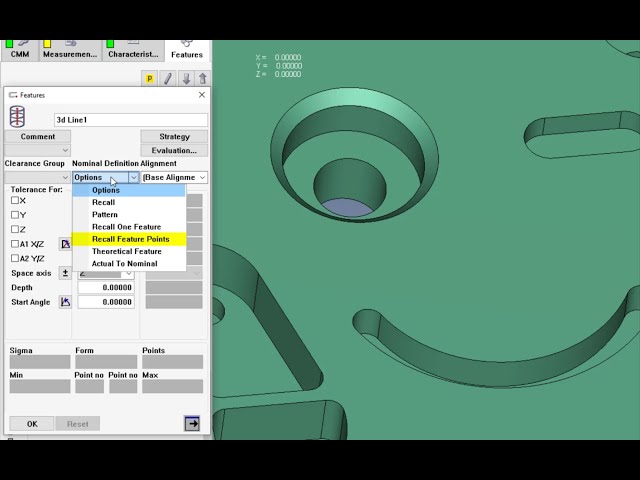Open the Characteristics tab
This screenshot has width=640, height=480.
(x=133, y=51)
